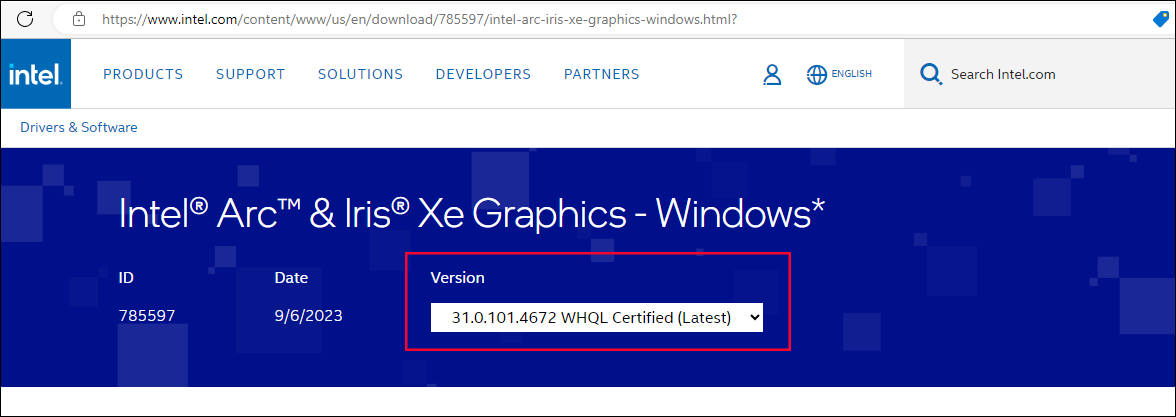Click the globe language icon
Viewport: 1176px width, 417px height.
tap(817, 74)
